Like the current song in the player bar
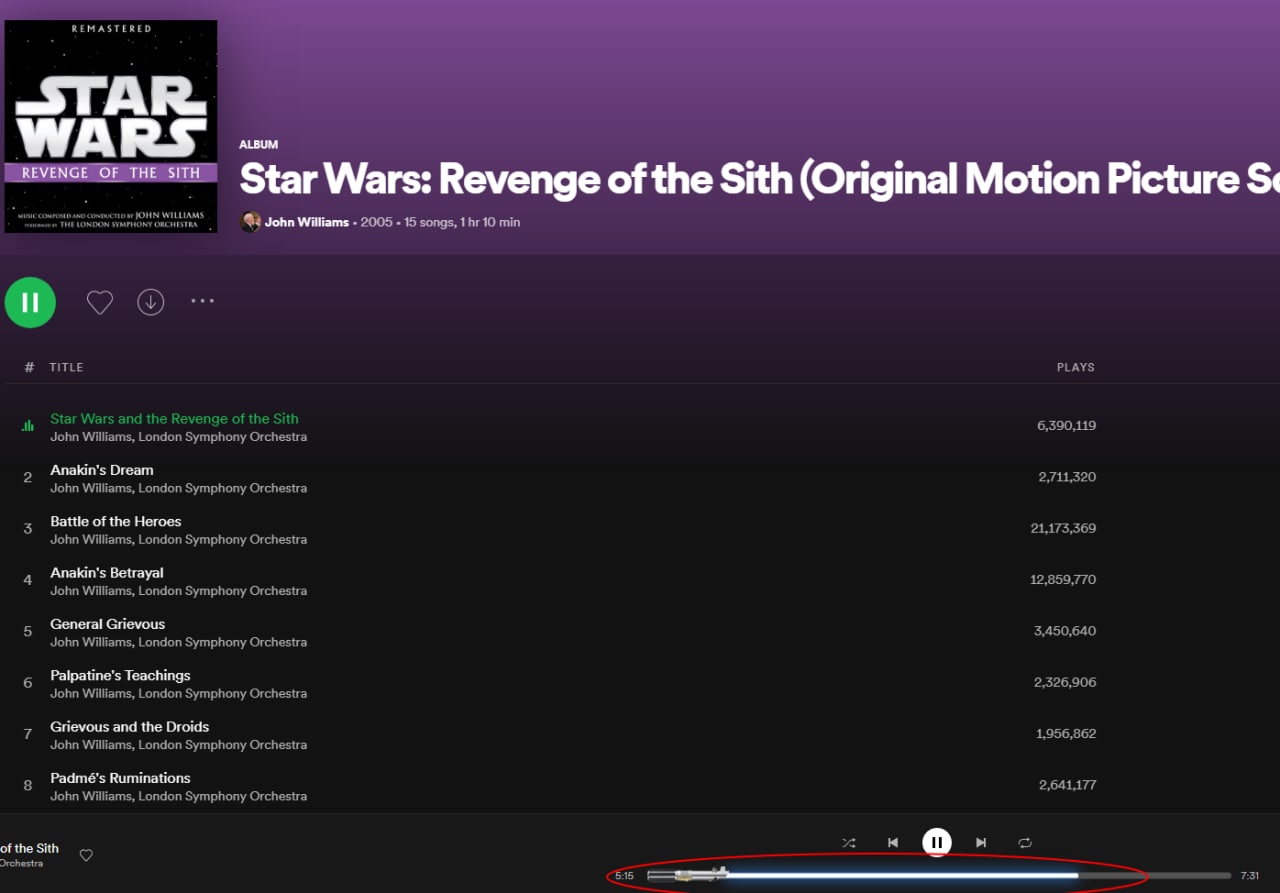The height and width of the screenshot is (893, 1280). 86,855
